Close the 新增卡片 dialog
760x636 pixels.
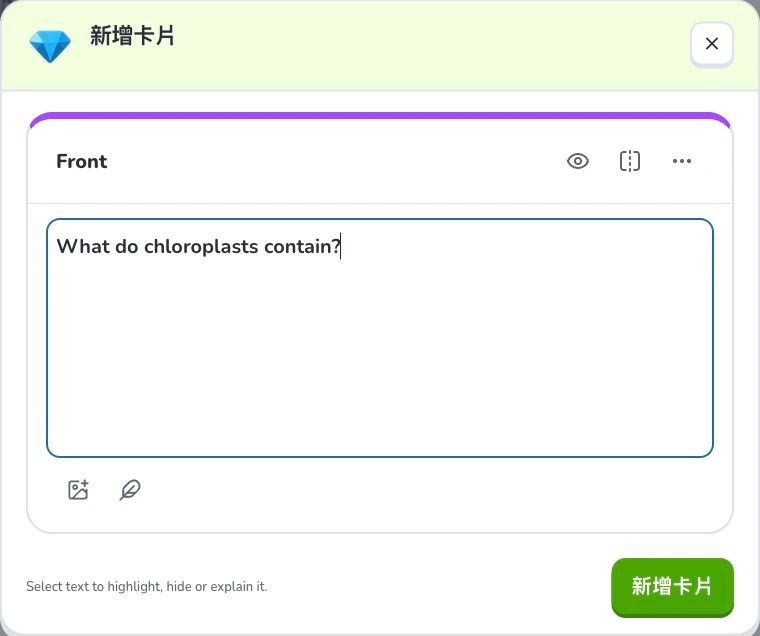[712, 44]
